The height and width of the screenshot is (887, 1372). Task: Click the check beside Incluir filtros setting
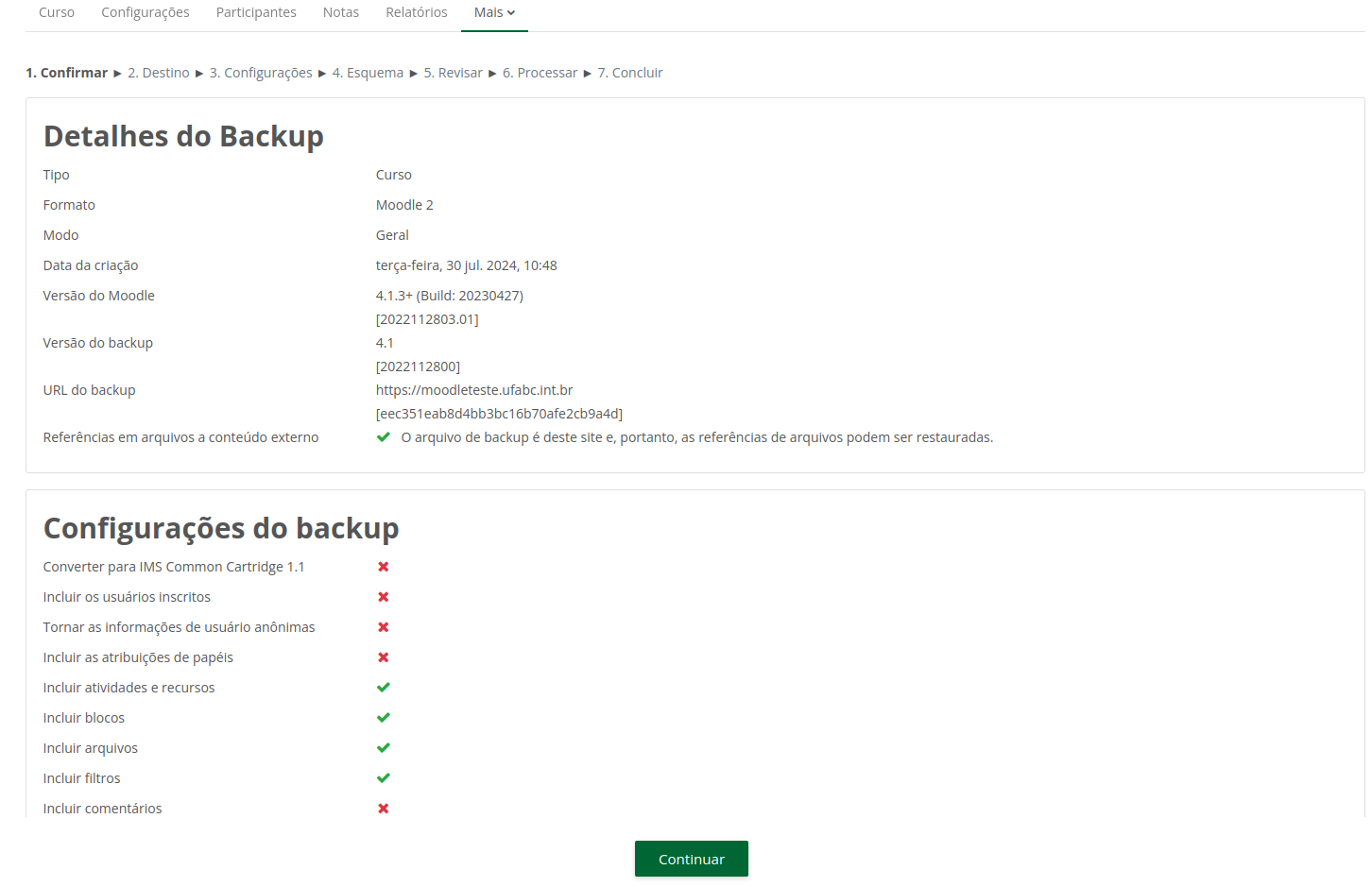coord(383,777)
